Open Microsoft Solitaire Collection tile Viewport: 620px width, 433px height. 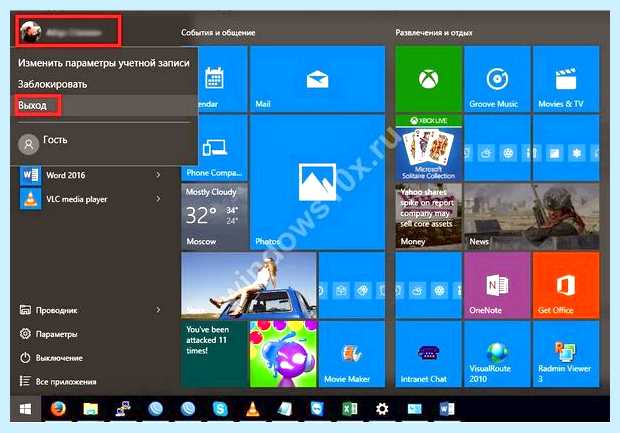pyautogui.click(x=429, y=148)
